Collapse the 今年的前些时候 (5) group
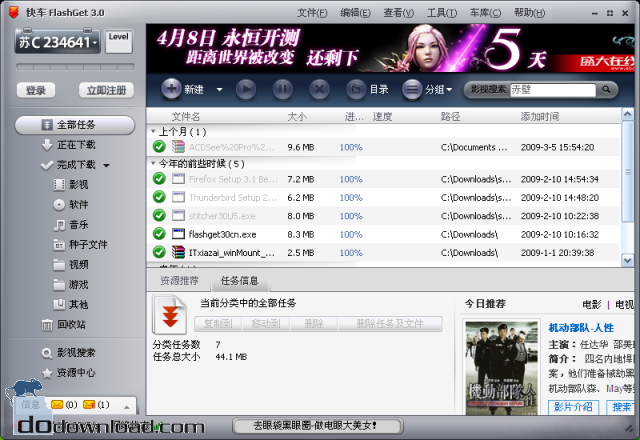 [x=153, y=163]
